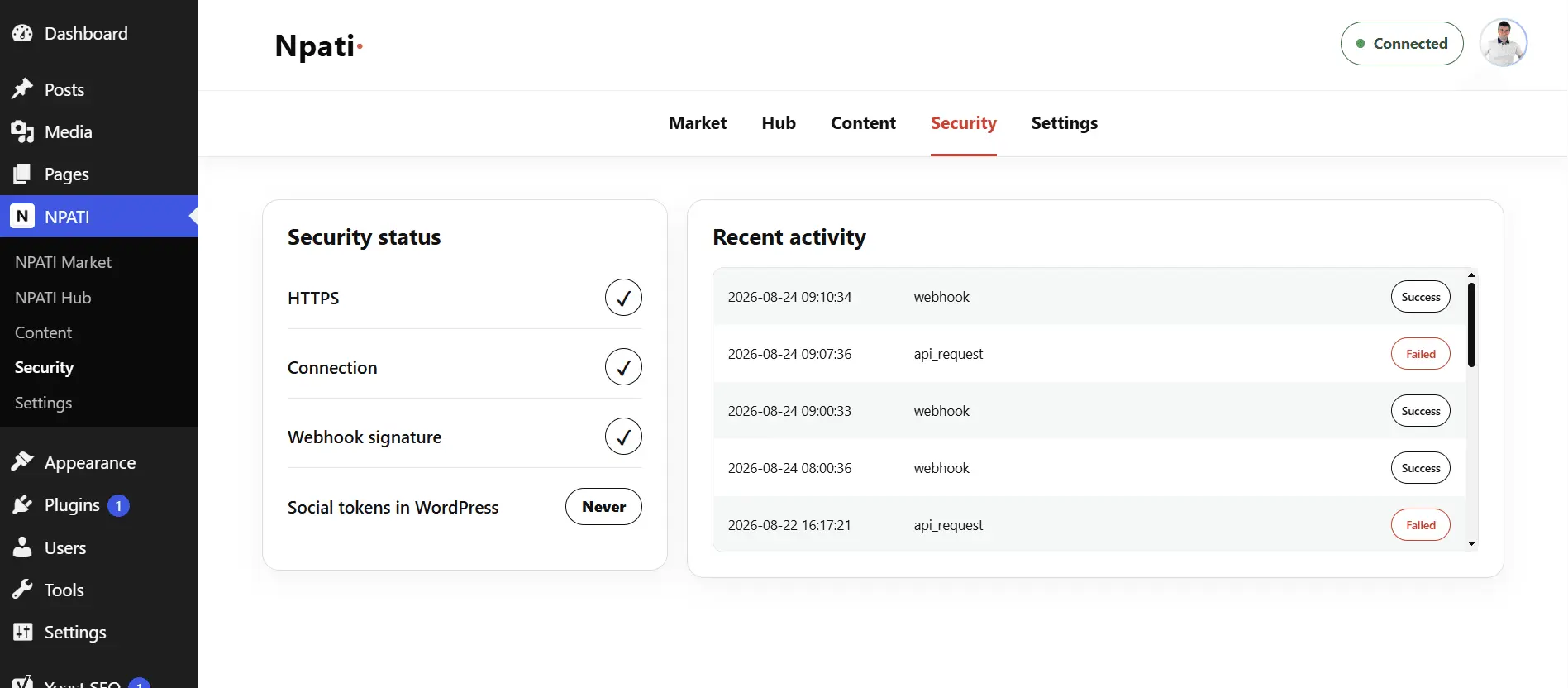The height and width of the screenshot is (688, 1568).
Task: Click the NPATI N logo icon
Action: point(22,216)
